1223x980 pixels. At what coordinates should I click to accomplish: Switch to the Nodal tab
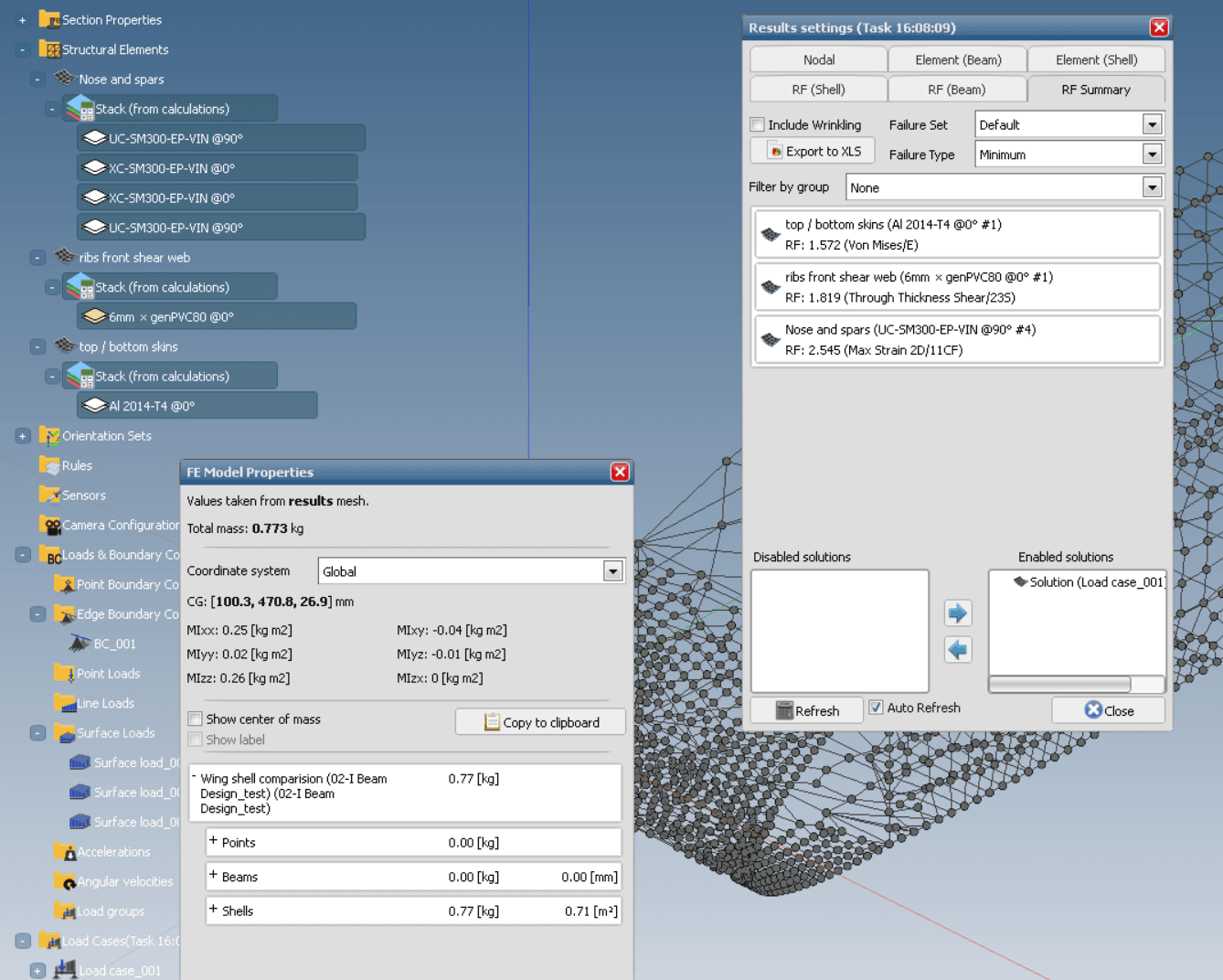point(819,59)
